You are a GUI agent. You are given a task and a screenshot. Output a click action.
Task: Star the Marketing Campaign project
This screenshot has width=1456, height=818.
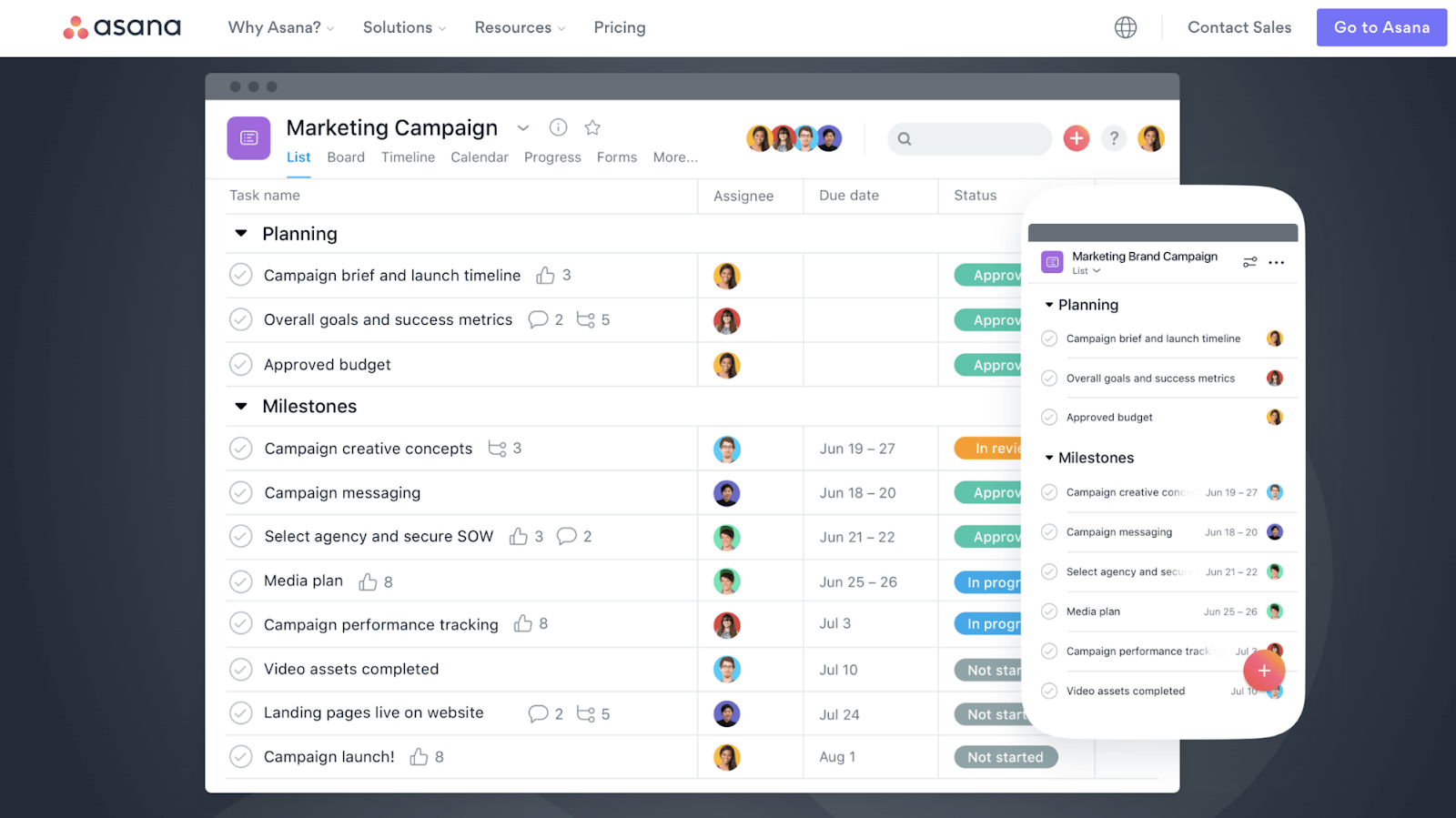(592, 127)
